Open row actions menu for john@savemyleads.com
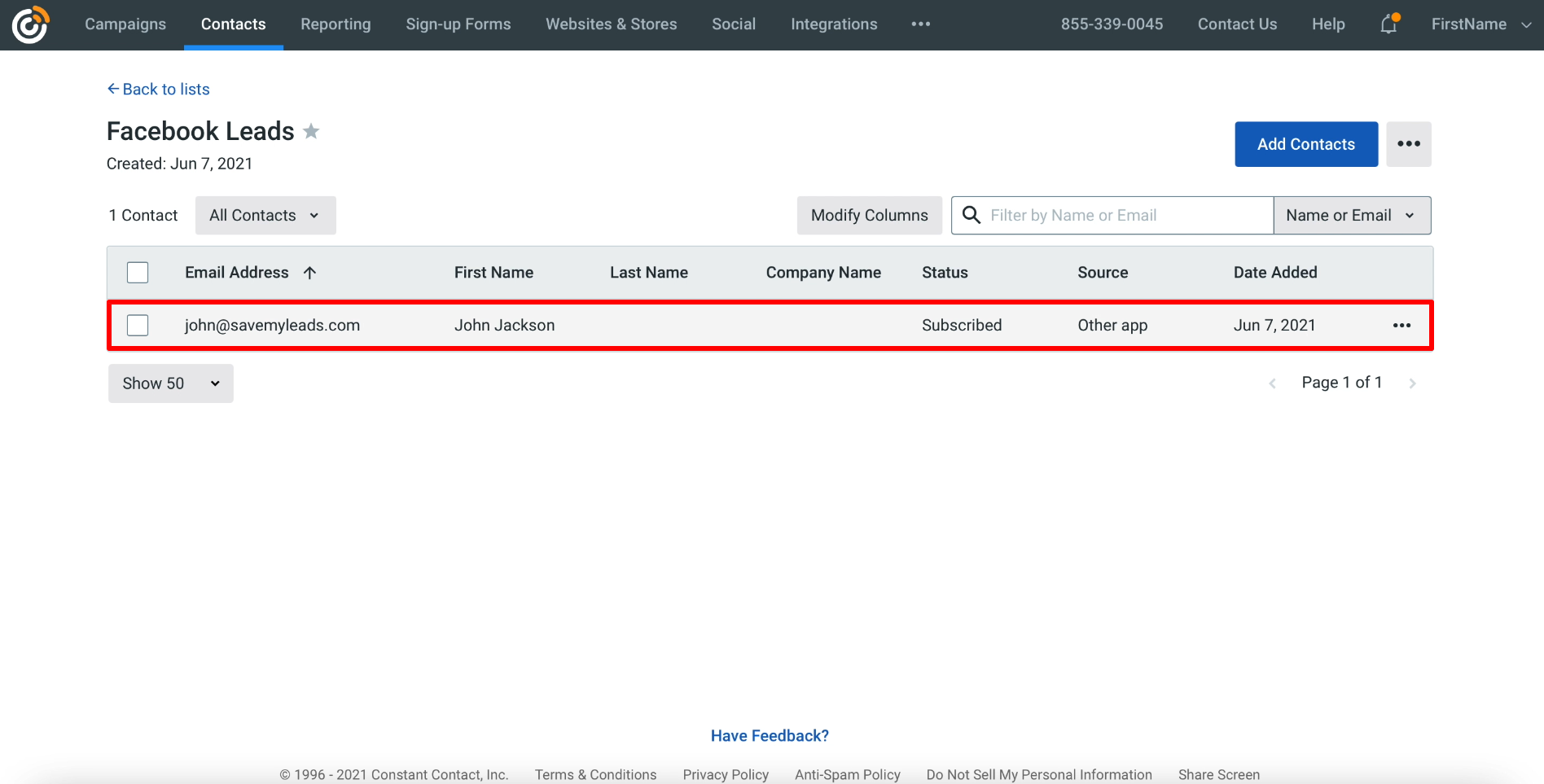 (1401, 326)
